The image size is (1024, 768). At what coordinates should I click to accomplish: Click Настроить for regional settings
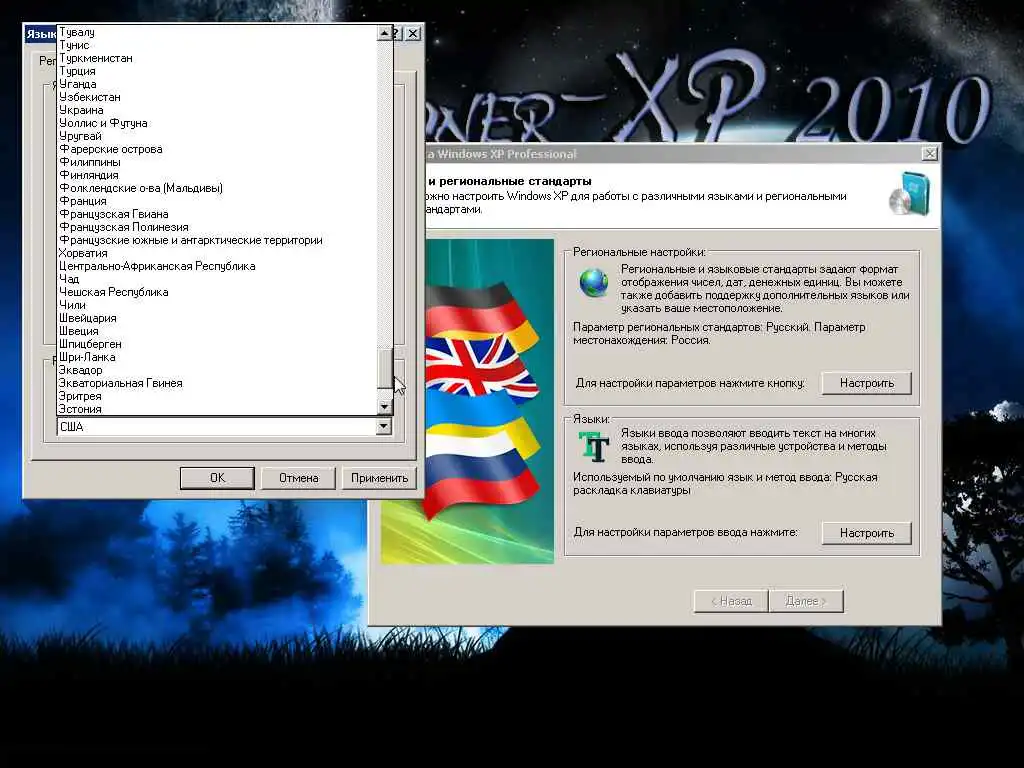tap(867, 383)
